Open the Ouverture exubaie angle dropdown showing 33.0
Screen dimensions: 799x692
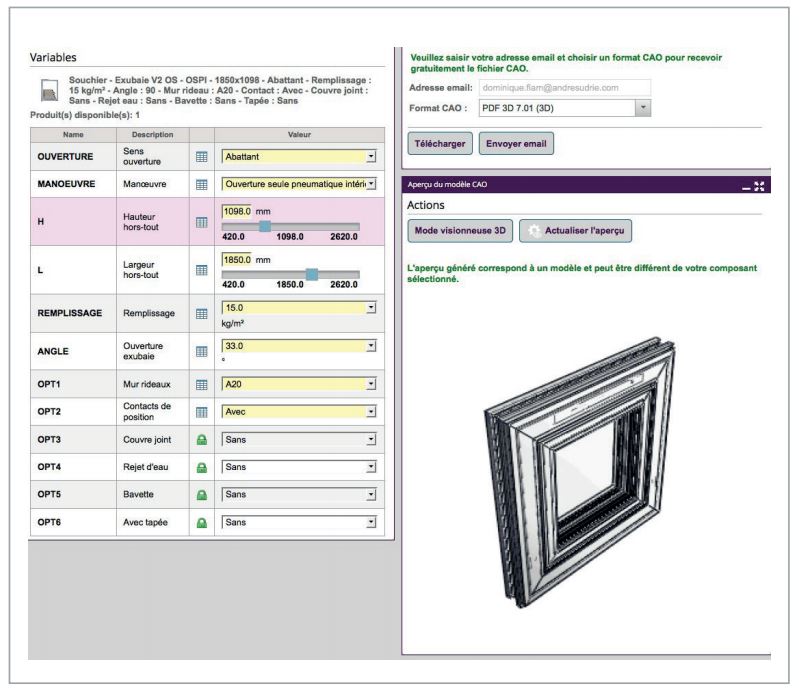tap(299, 346)
